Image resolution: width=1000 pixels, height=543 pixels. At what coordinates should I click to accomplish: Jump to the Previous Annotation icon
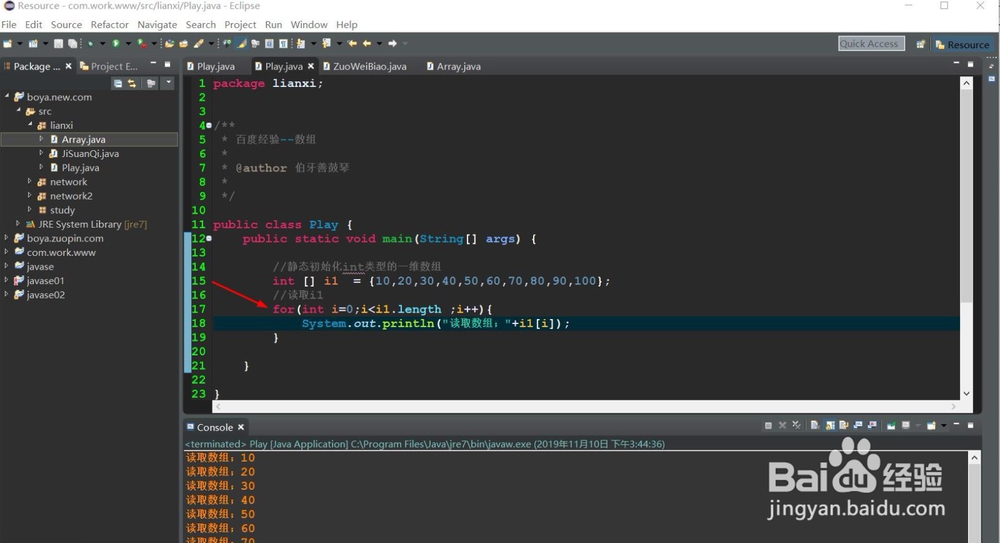point(326,44)
